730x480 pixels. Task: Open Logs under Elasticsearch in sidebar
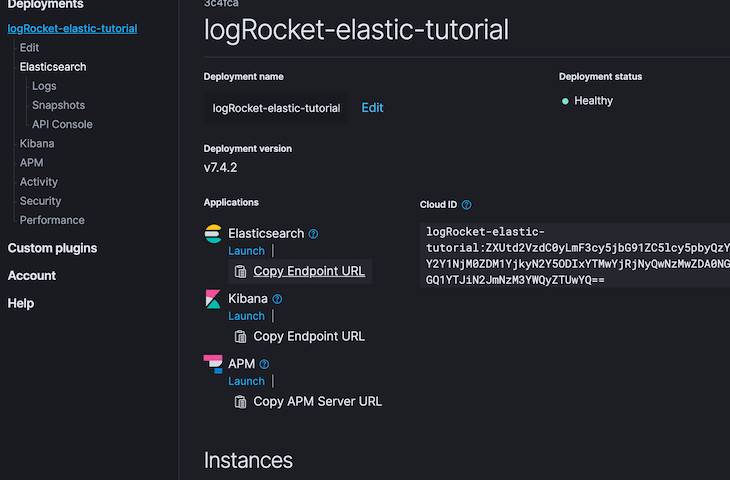(44, 86)
